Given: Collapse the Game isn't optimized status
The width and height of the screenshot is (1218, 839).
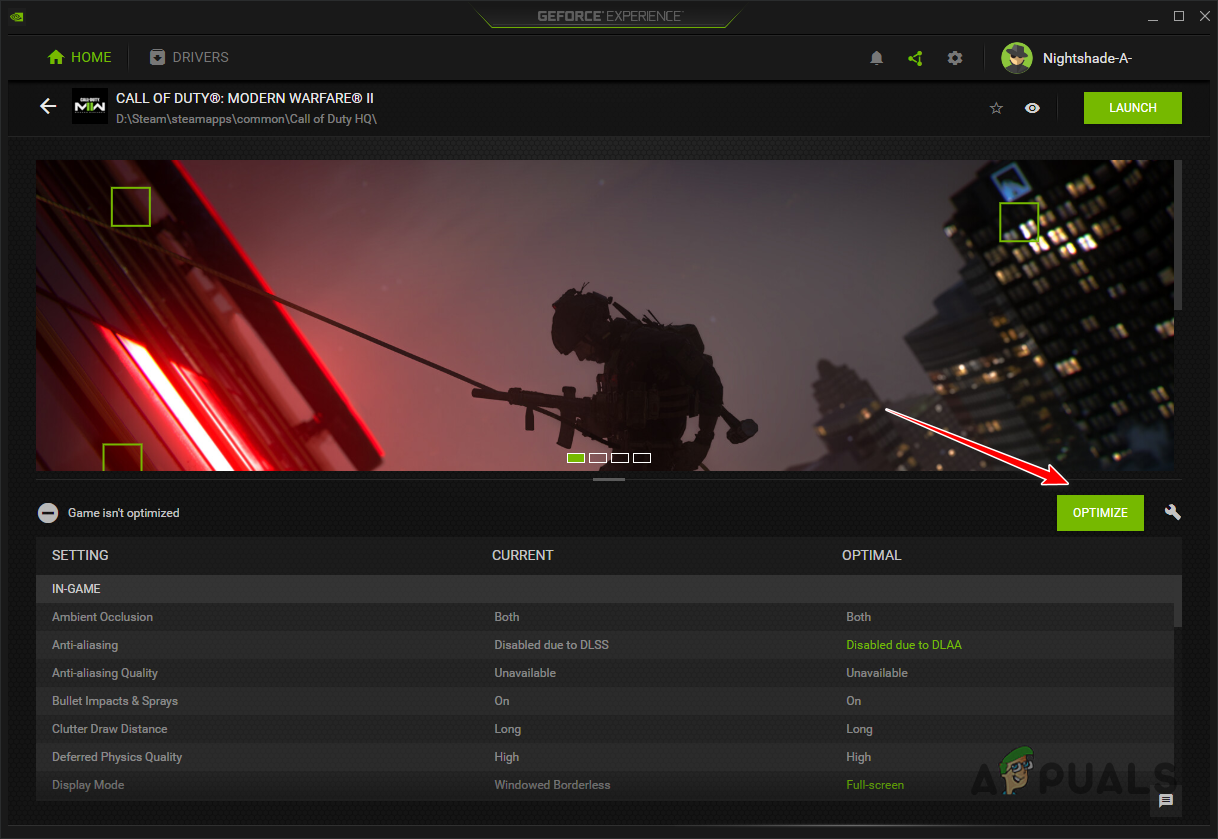Looking at the screenshot, I should coord(48,512).
